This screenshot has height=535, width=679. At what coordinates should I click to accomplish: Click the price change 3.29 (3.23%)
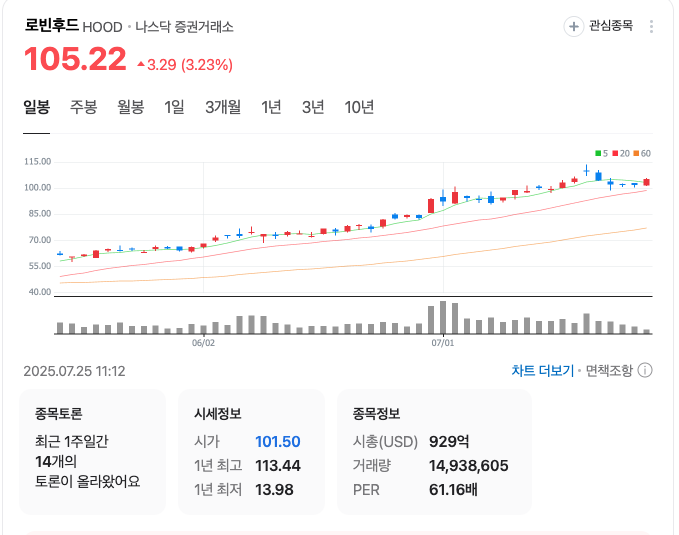185,65
